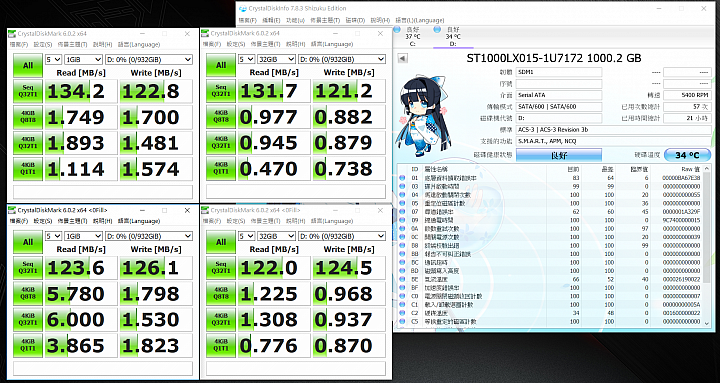Viewport: 720px width, 383px height.
Task: Click the blue status orb for SMART row C5
Action: tap(402, 321)
